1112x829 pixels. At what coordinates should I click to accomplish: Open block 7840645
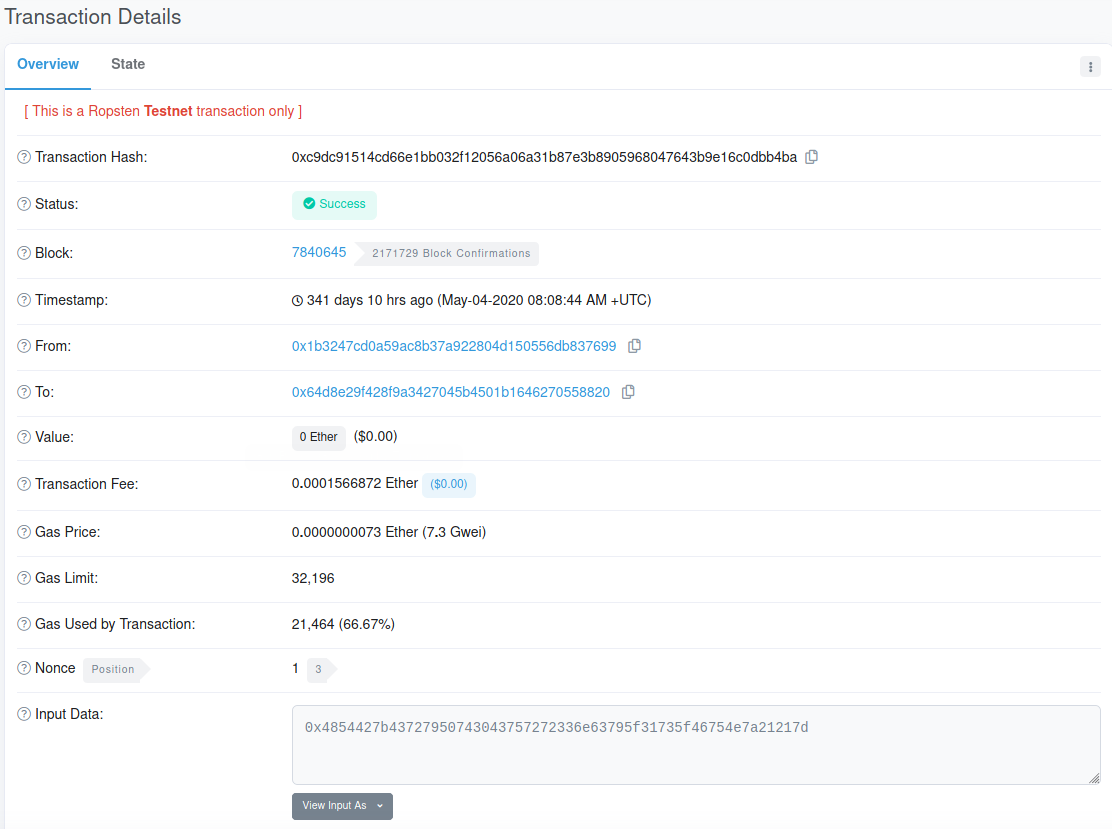(x=319, y=252)
